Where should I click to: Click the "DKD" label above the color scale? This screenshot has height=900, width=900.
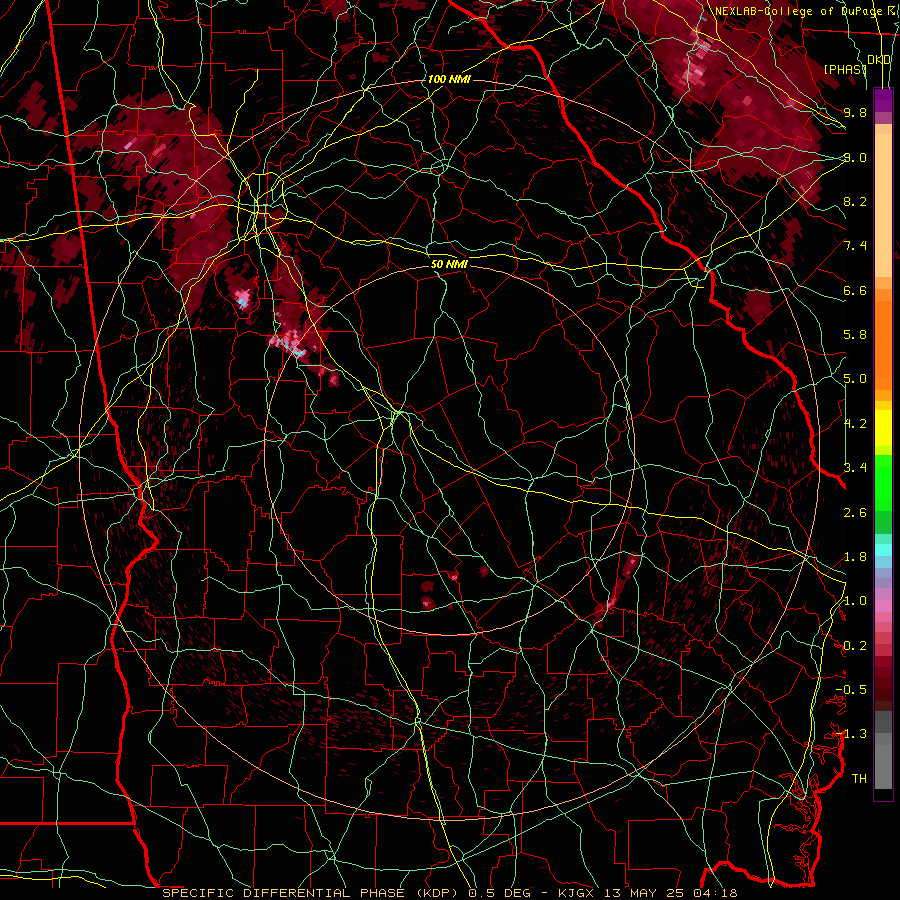(x=879, y=60)
